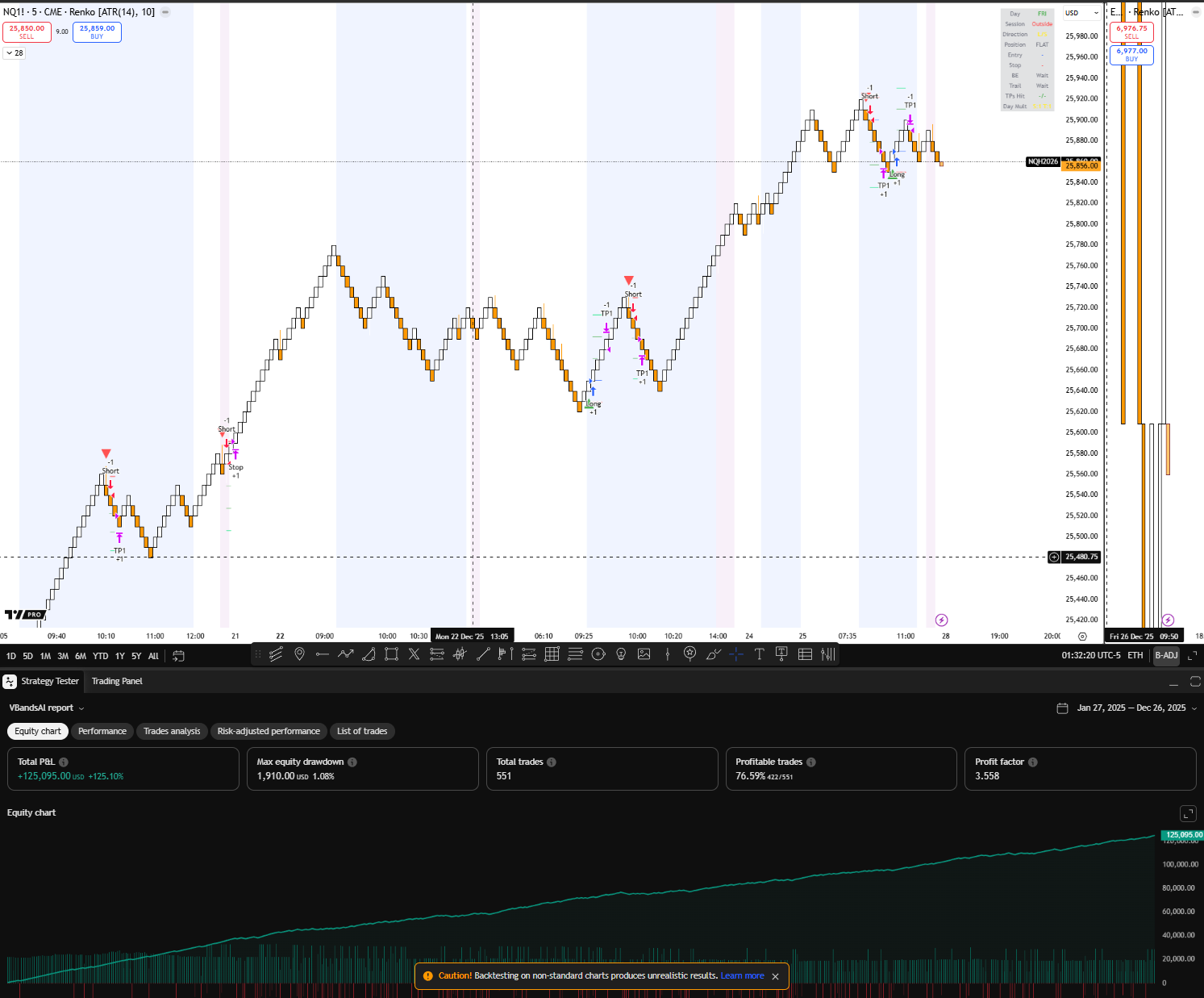The image size is (1204, 998).
Task: Follow the Learn more link in caution
Action: [x=742, y=976]
